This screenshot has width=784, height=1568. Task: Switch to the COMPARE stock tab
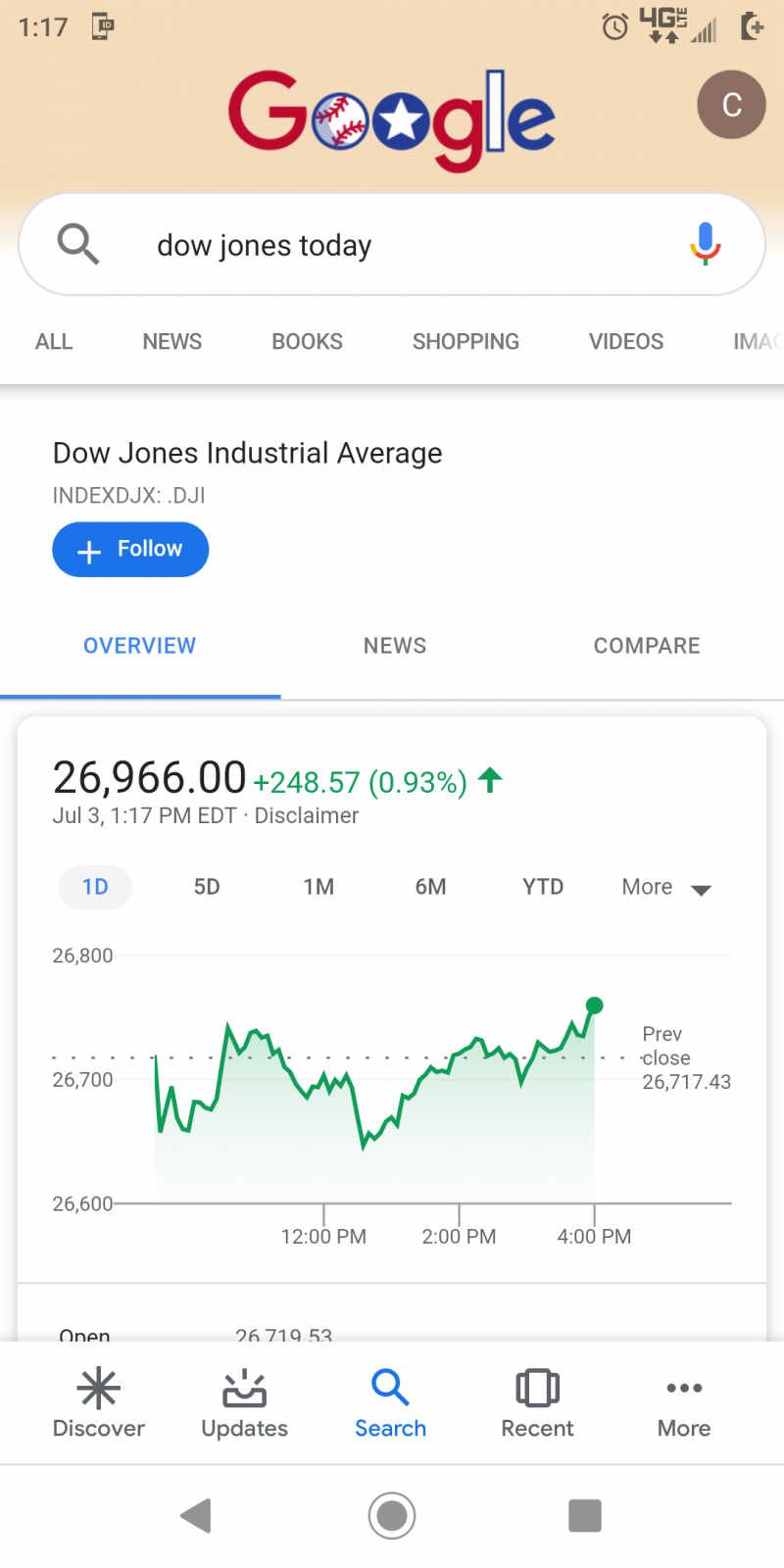pyautogui.click(x=647, y=646)
